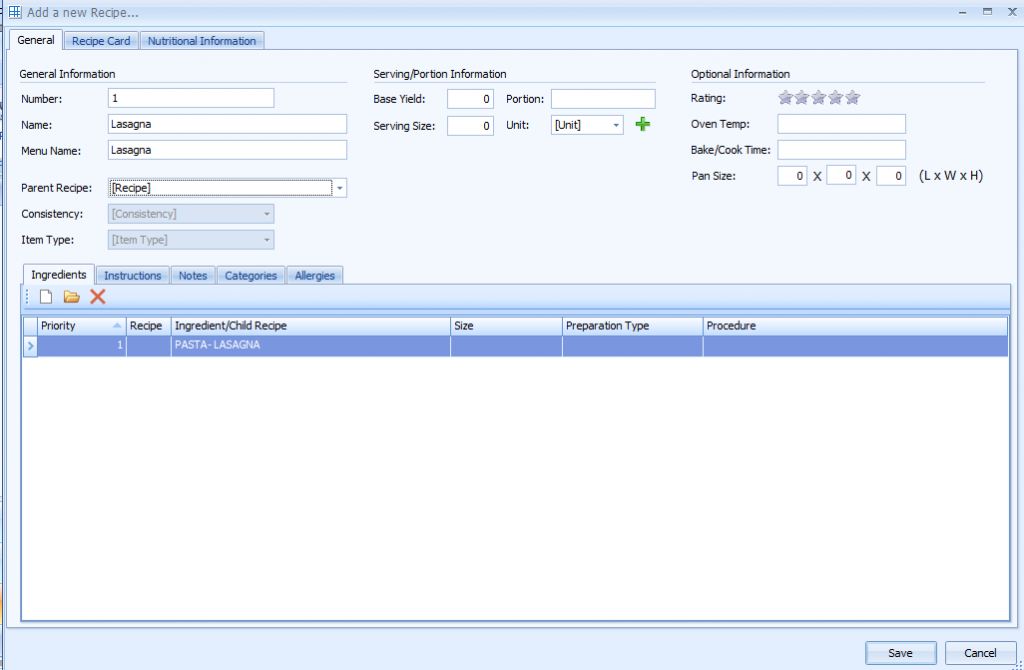Click the green plus icon beside Unit
Image resolution: width=1024 pixels, height=670 pixels.
pos(643,125)
